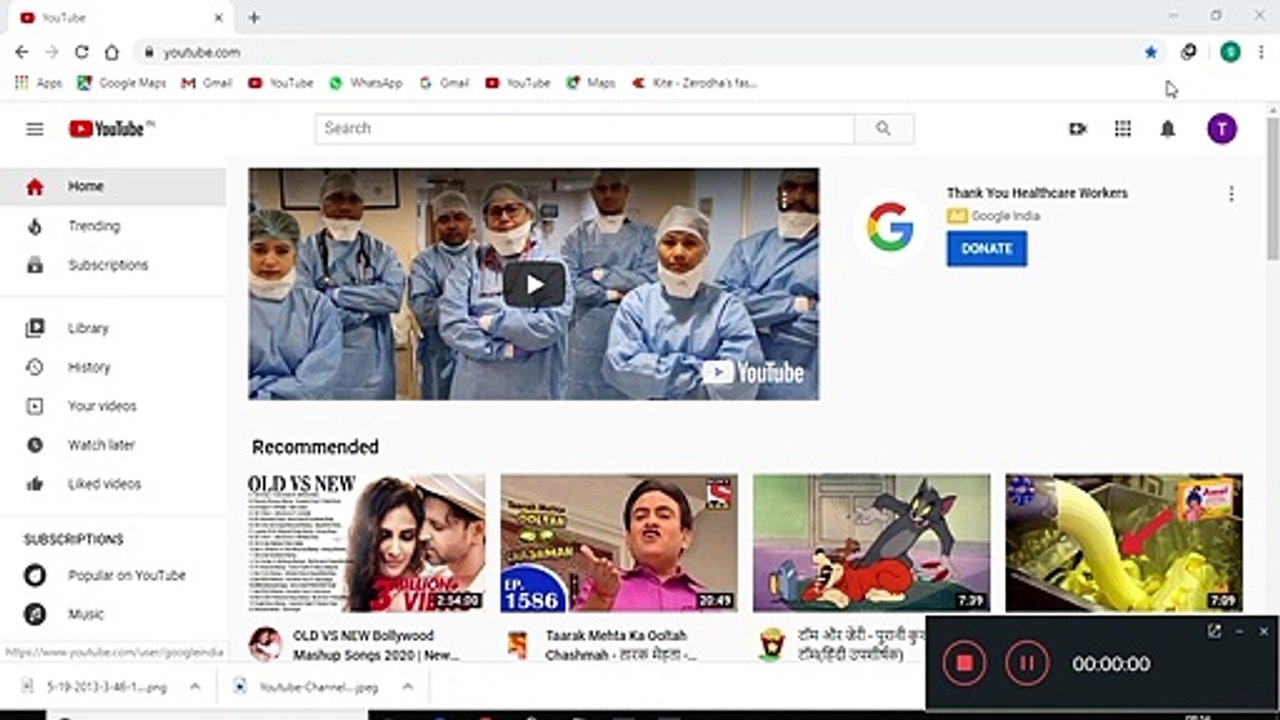This screenshot has width=1280, height=720.
Task: Open the Gmail bookmark with red M icon
Action: [207, 83]
